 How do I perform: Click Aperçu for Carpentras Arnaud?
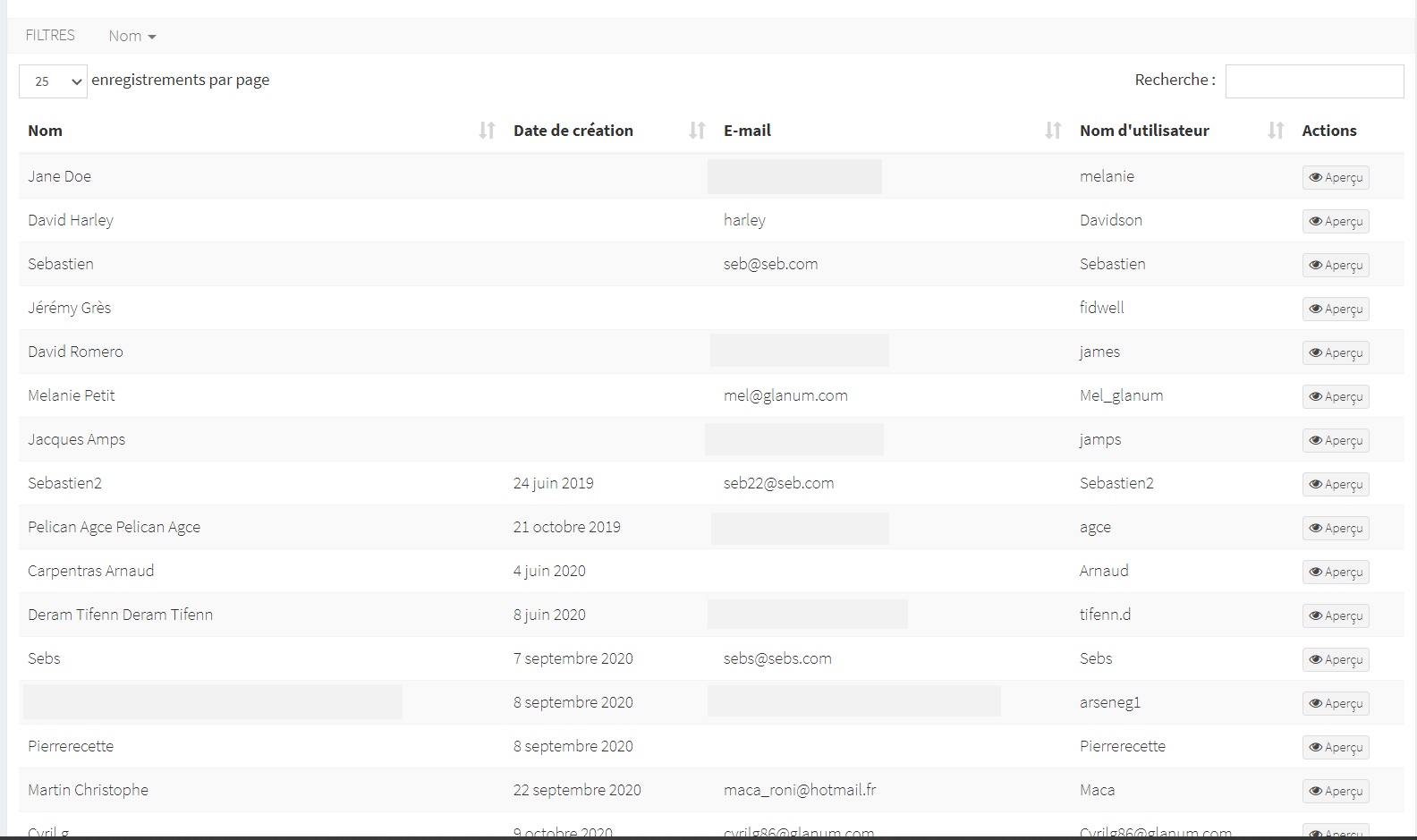click(x=1335, y=572)
